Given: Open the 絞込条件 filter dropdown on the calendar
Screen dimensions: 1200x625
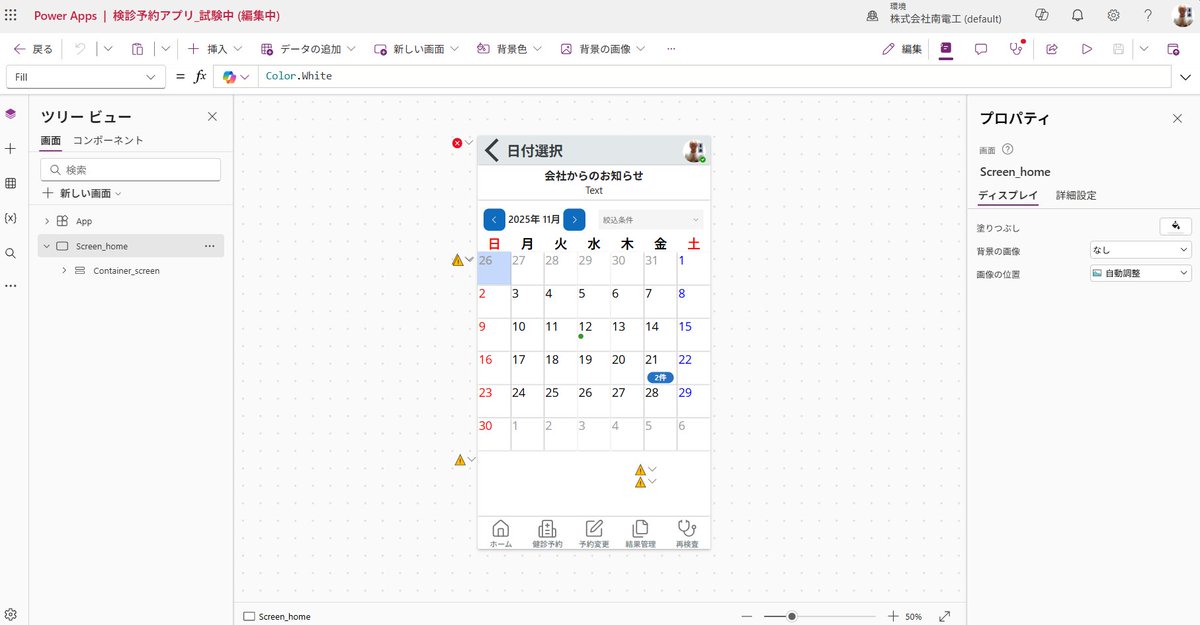Looking at the screenshot, I should (650, 218).
